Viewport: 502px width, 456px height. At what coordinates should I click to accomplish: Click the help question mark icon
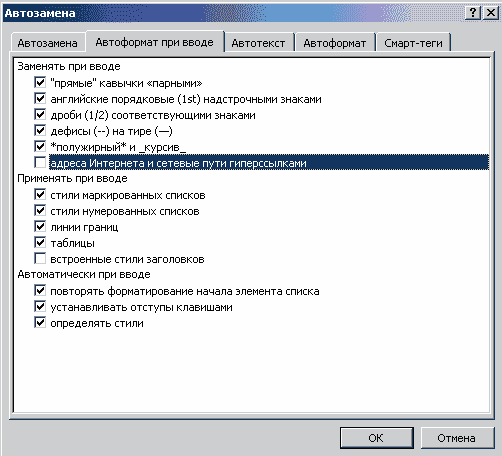473,13
